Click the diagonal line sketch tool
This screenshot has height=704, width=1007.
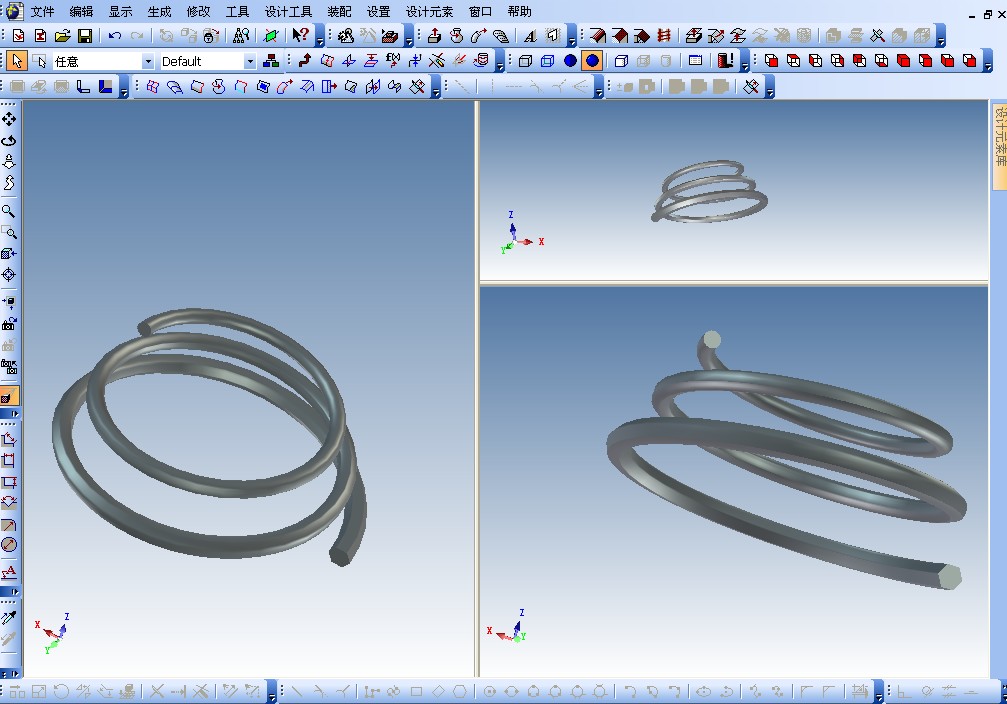(296, 692)
